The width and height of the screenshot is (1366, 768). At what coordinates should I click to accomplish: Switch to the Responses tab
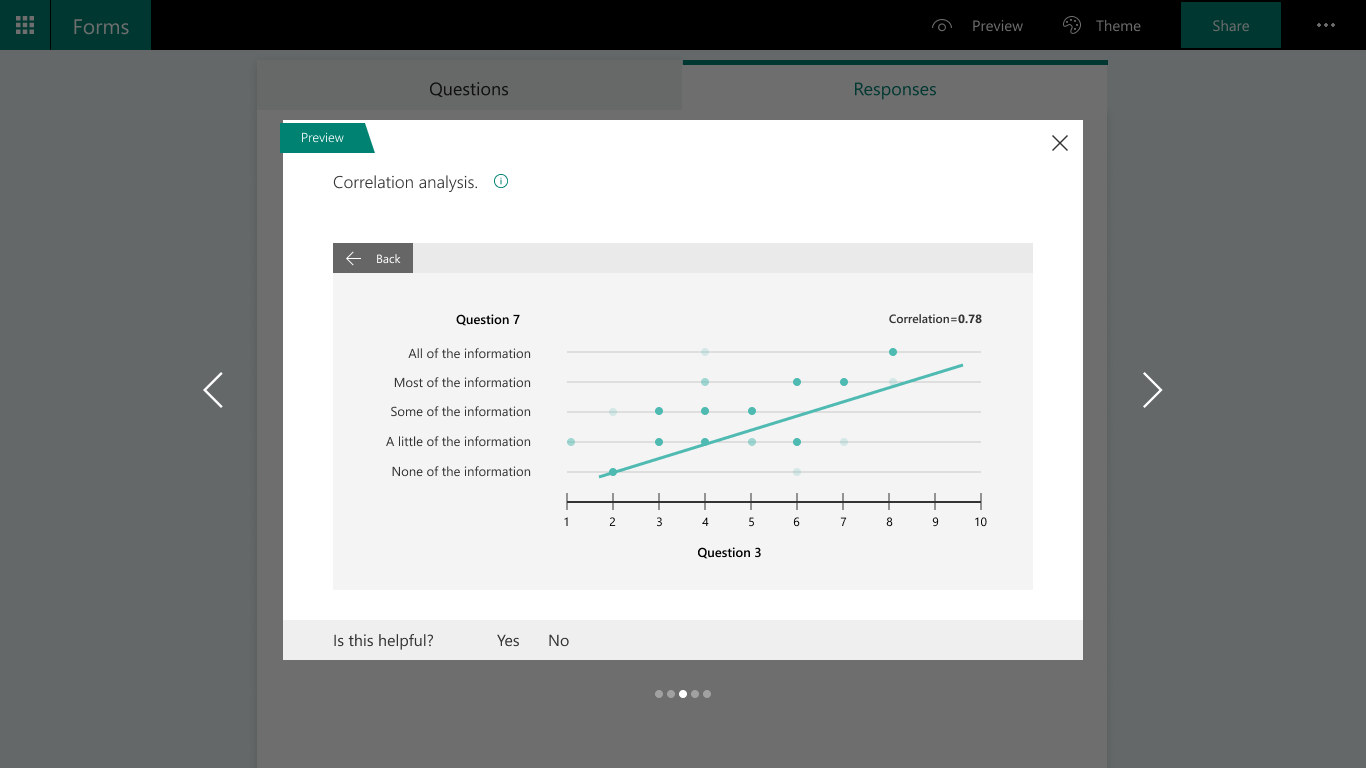[895, 89]
